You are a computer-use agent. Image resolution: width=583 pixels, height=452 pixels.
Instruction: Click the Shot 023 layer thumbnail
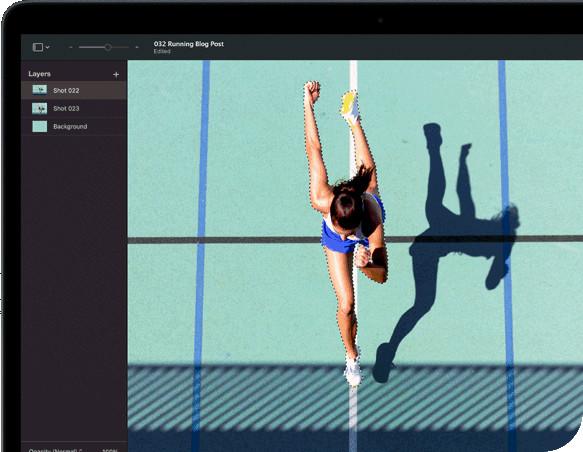(x=40, y=109)
